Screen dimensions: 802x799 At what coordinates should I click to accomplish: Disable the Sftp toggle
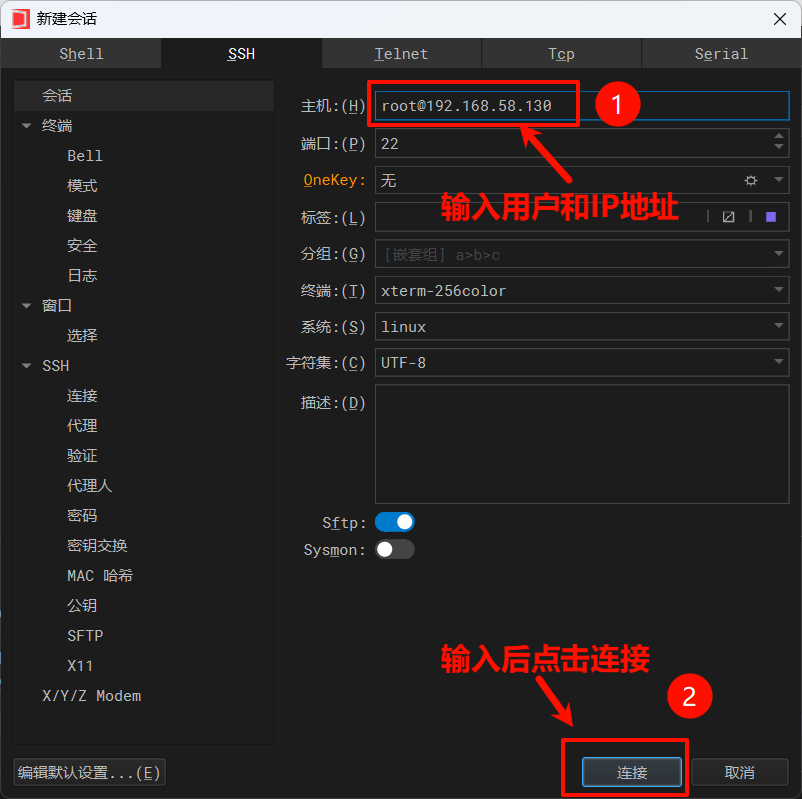coord(394,522)
